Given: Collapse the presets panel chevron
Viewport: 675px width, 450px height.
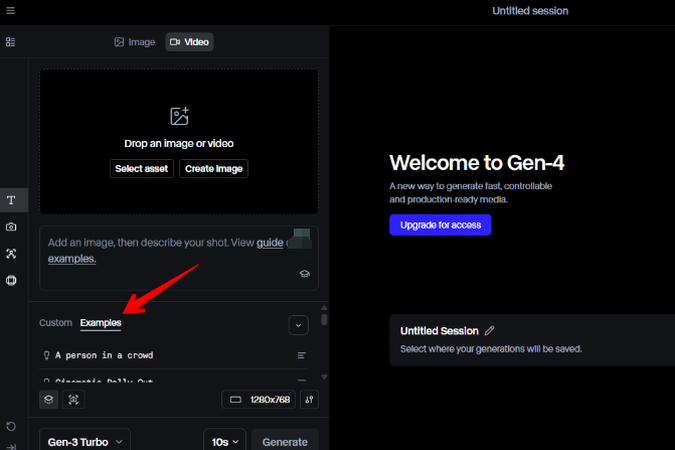Looking at the screenshot, I should coord(298,325).
